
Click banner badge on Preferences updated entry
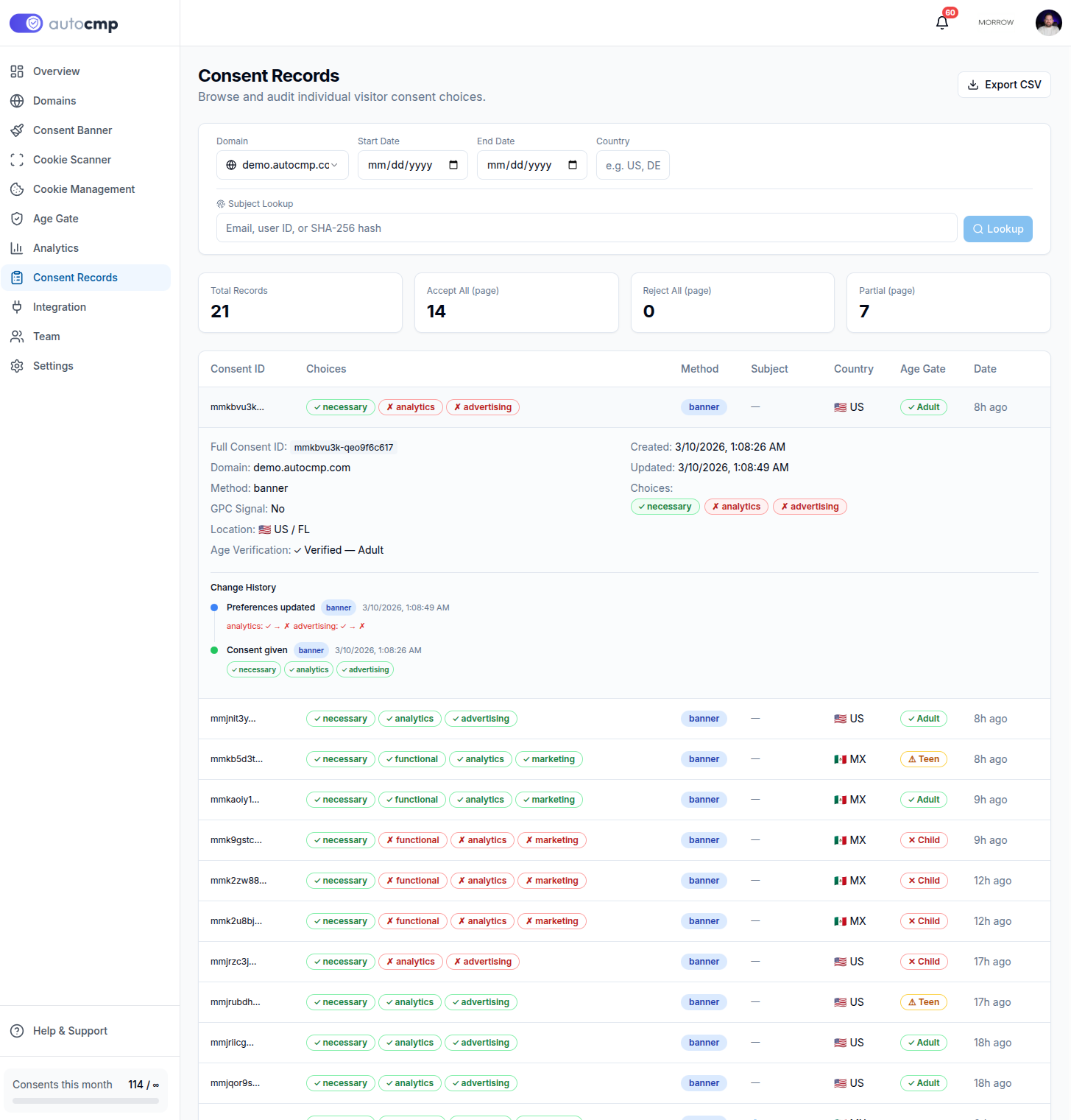pos(339,607)
